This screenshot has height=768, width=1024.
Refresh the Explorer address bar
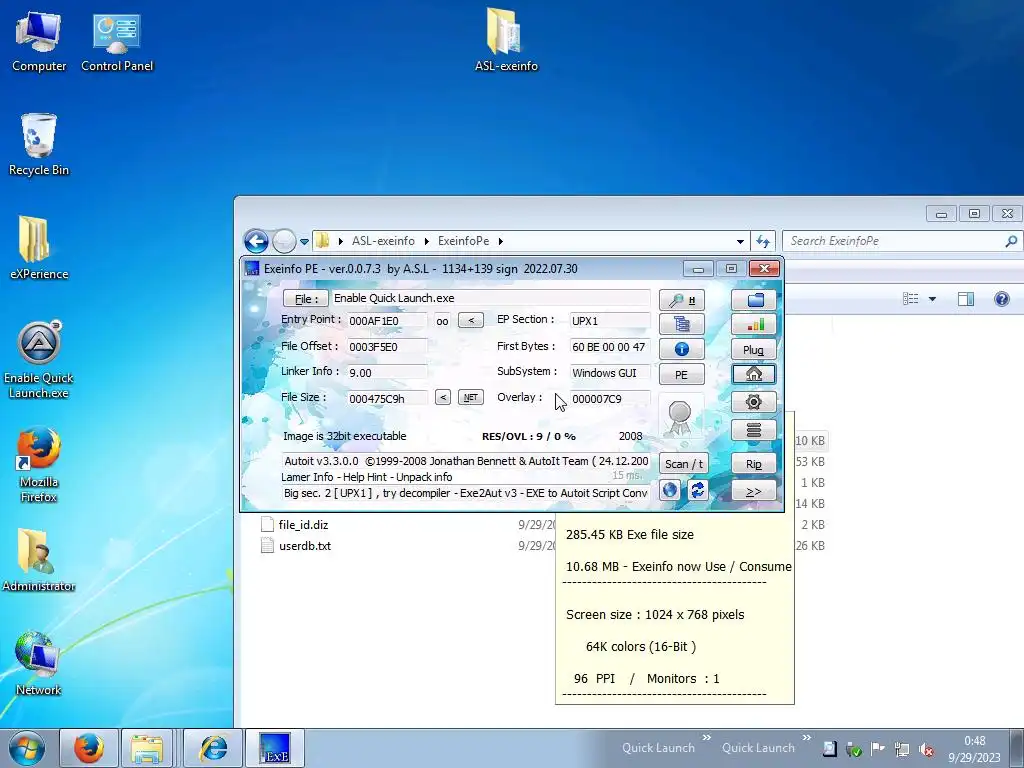[x=763, y=241]
